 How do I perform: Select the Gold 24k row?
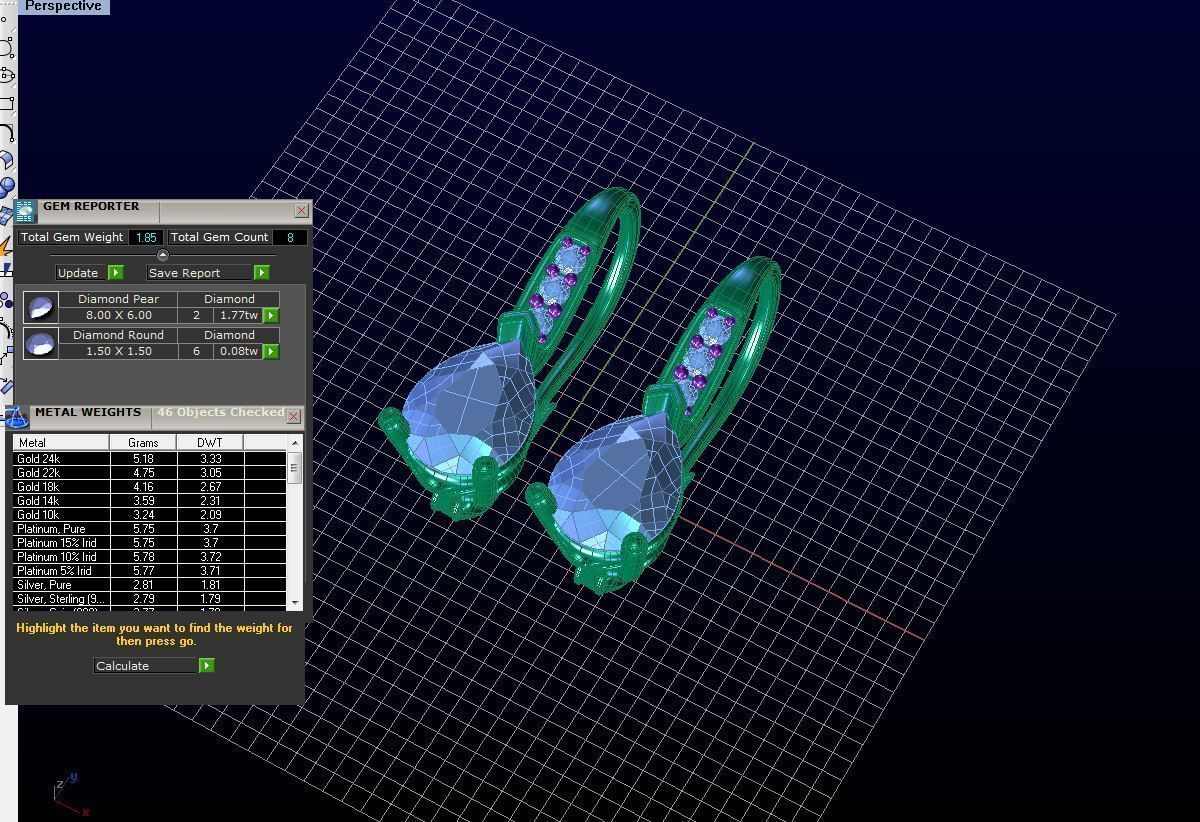[150, 459]
